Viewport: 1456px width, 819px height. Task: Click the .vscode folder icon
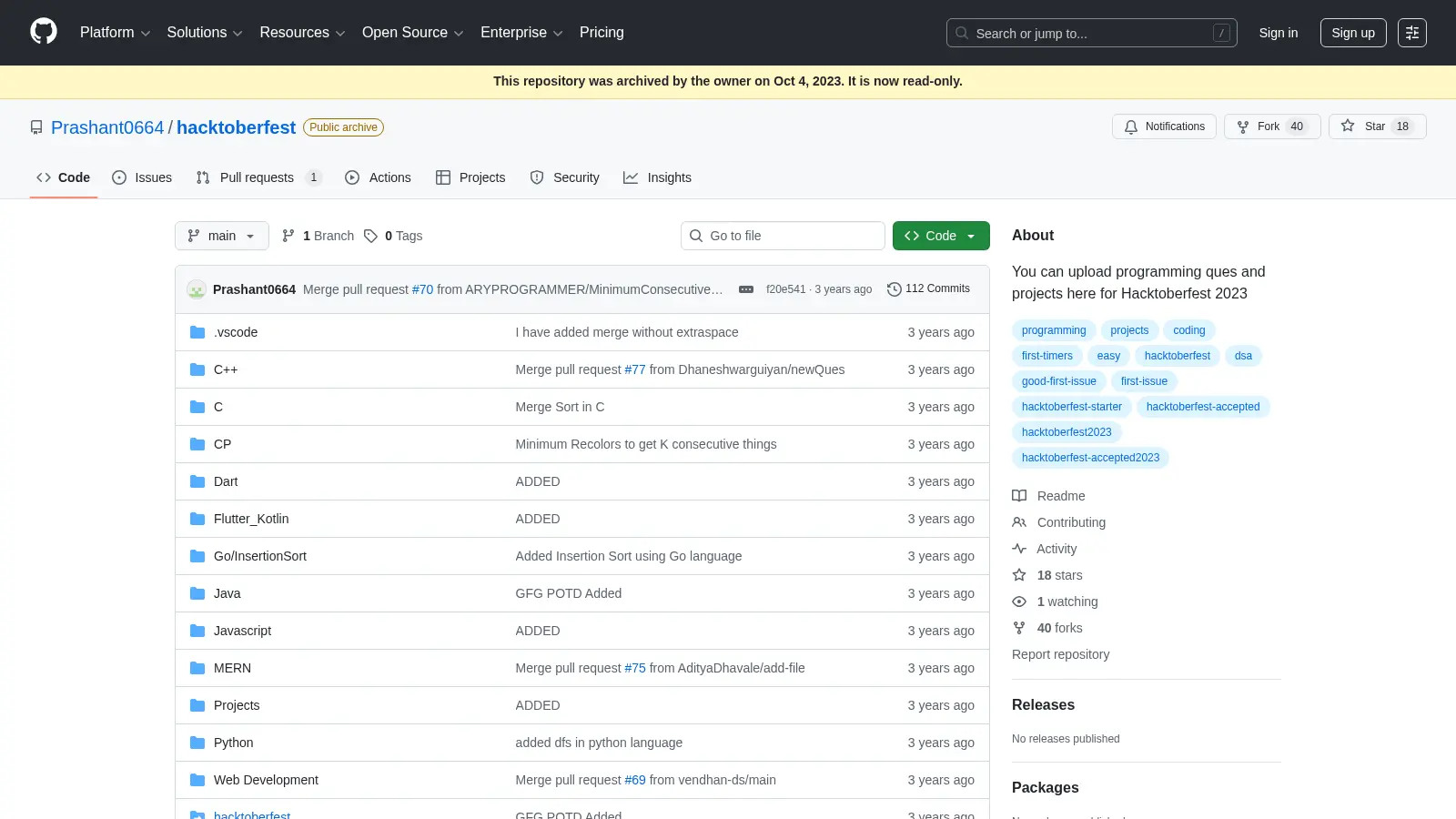click(197, 332)
